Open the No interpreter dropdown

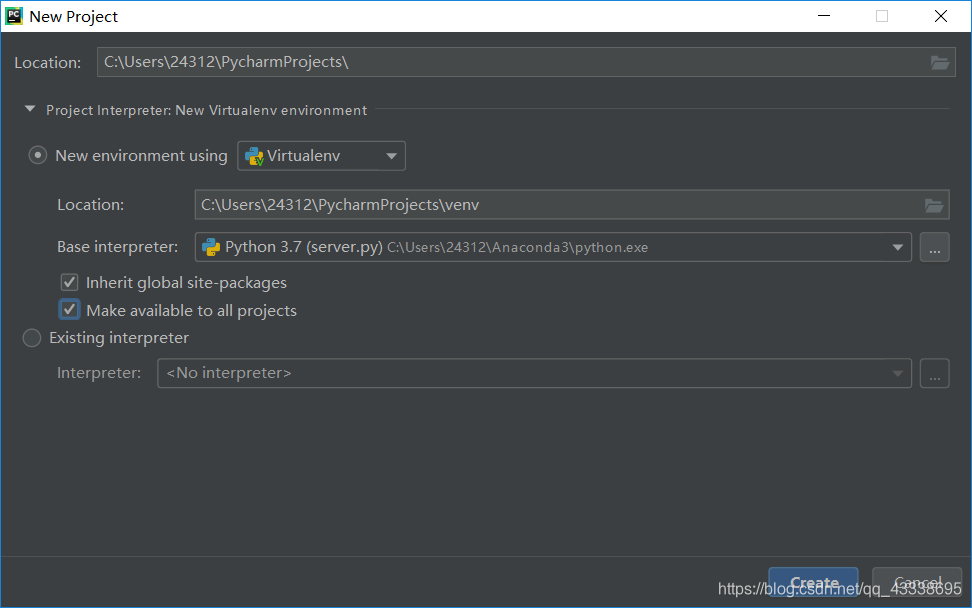pyautogui.click(x=534, y=373)
